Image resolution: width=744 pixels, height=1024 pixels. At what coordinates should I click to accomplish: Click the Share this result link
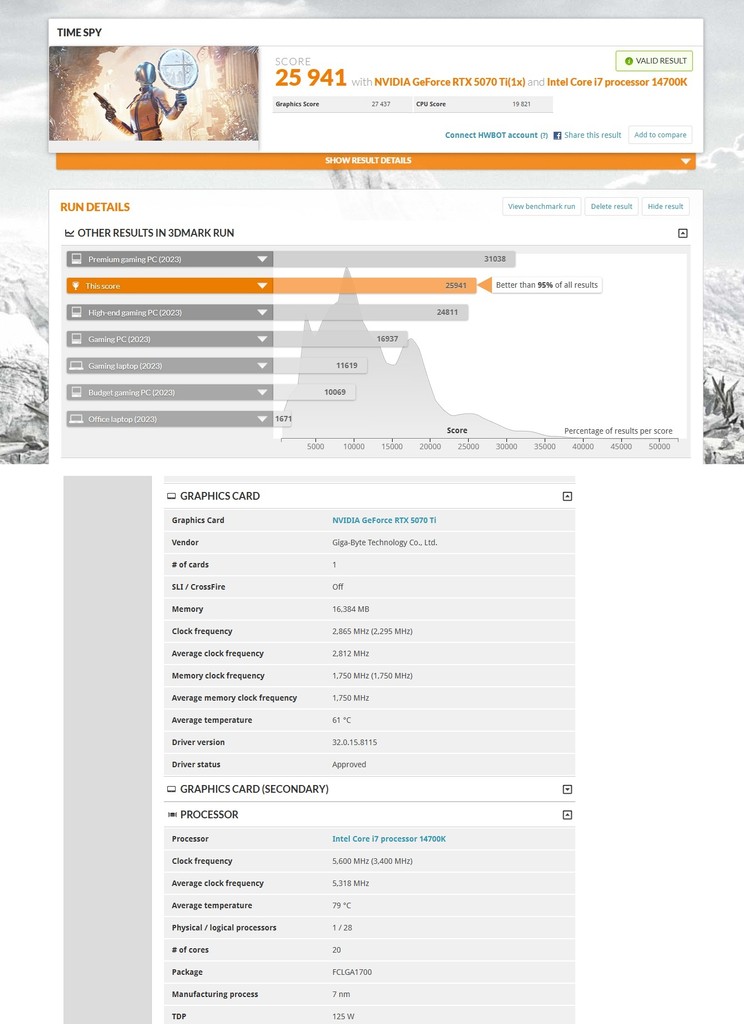(592, 135)
